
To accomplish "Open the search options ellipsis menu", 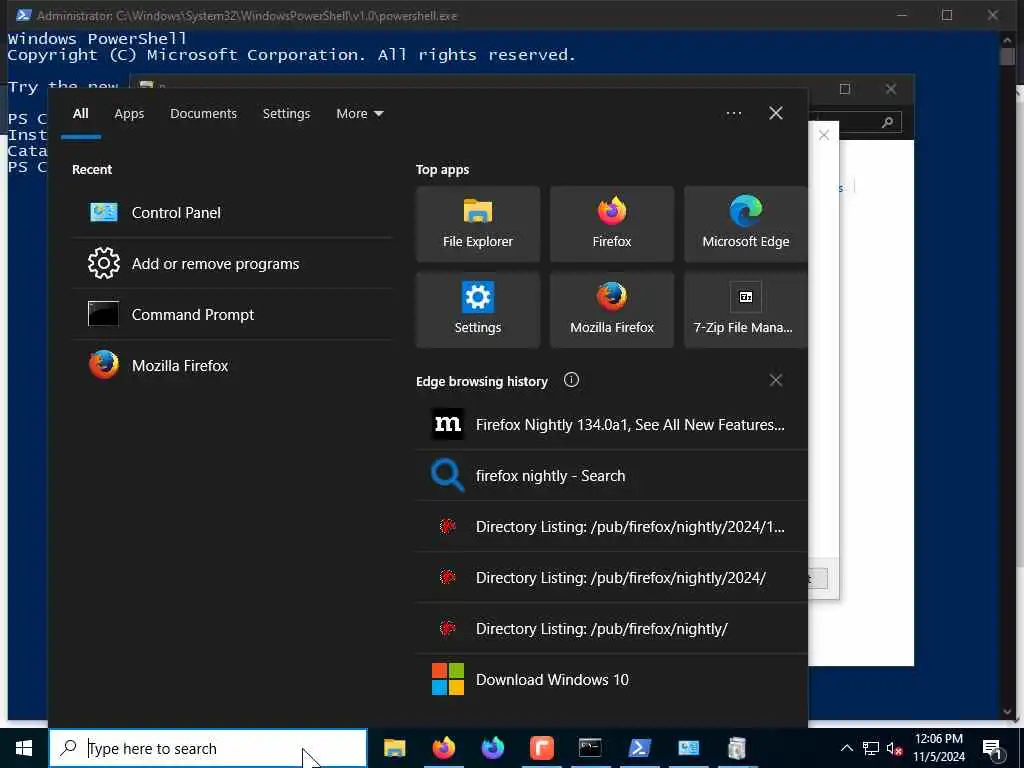I will click(734, 114).
